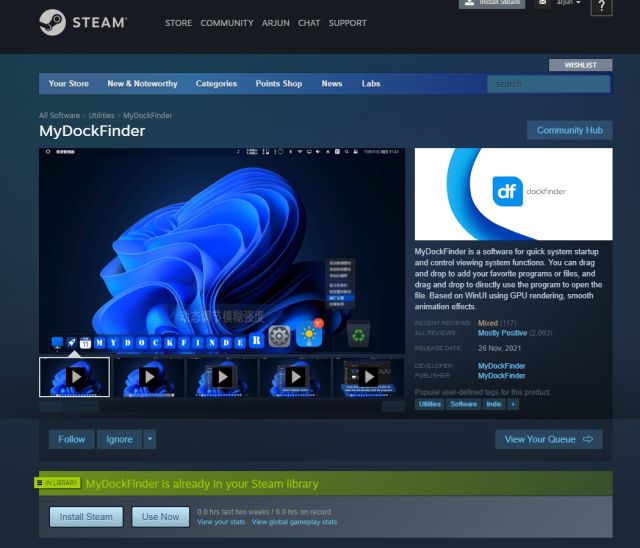Open the Community Hub button
The height and width of the screenshot is (548, 640).
click(x=569, y=130)
